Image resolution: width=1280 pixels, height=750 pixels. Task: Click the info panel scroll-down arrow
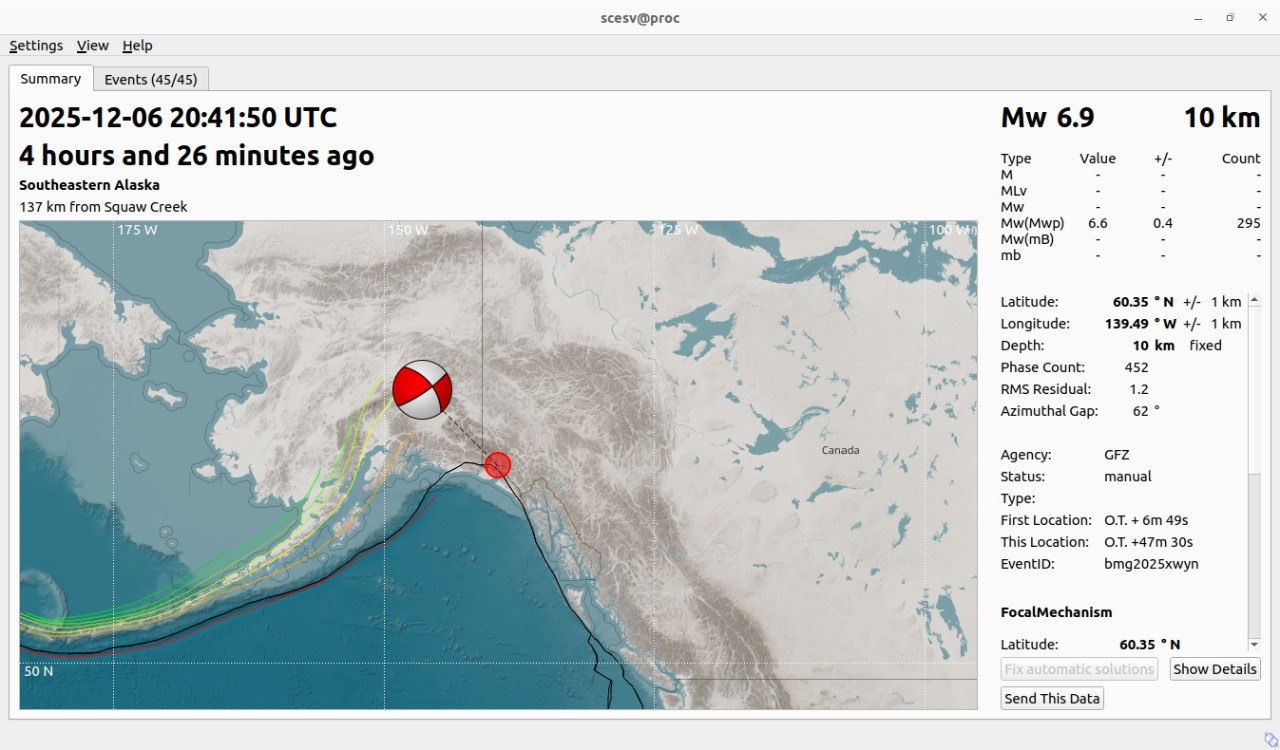(1254, 645)
